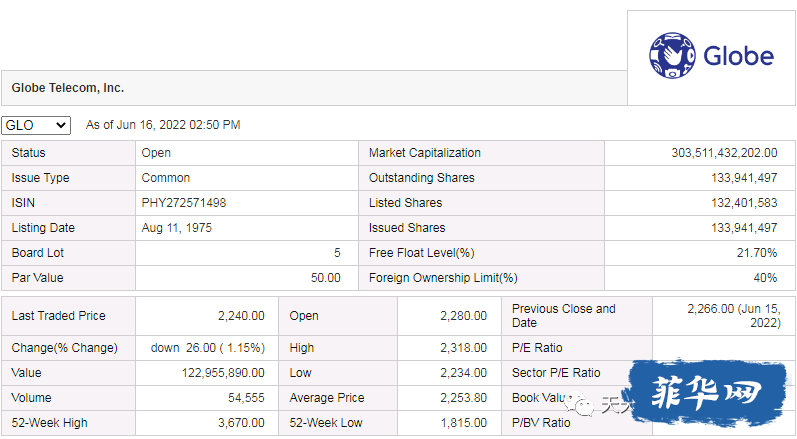The height and width of the screenshot is (439, 797).
Task: Select ISIN code PHY272571498
Action: [x=183, y=203]
